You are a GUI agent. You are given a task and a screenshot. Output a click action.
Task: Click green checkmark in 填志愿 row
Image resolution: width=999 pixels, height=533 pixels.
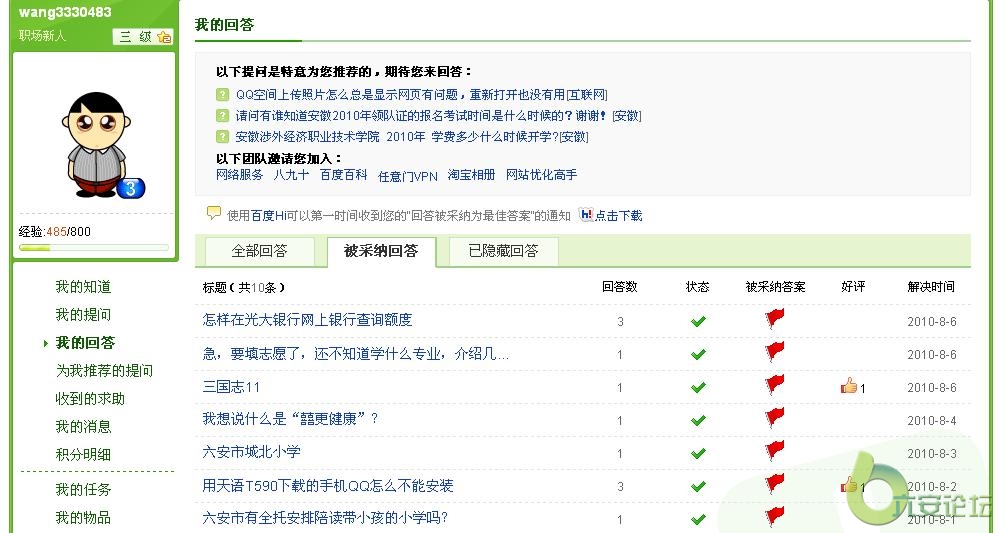coord(698,354)
